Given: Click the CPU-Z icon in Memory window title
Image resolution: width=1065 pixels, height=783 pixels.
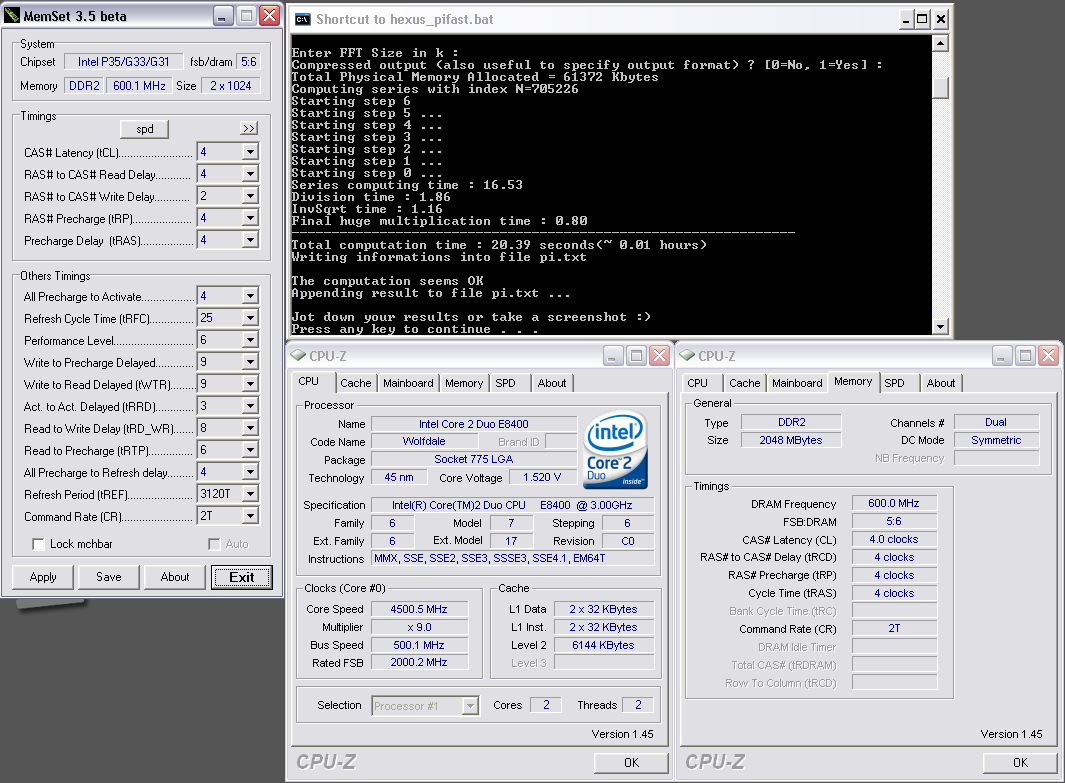Looking at the screenshot, I should [x=687, y=355].
